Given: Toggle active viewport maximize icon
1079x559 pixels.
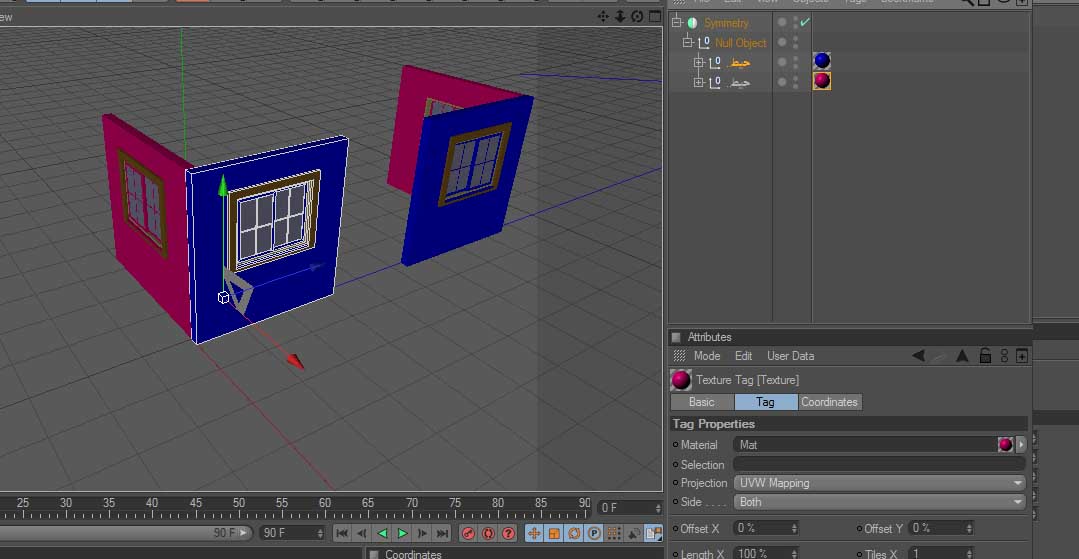Looking at the screenshot, I should tap(654, 17).
